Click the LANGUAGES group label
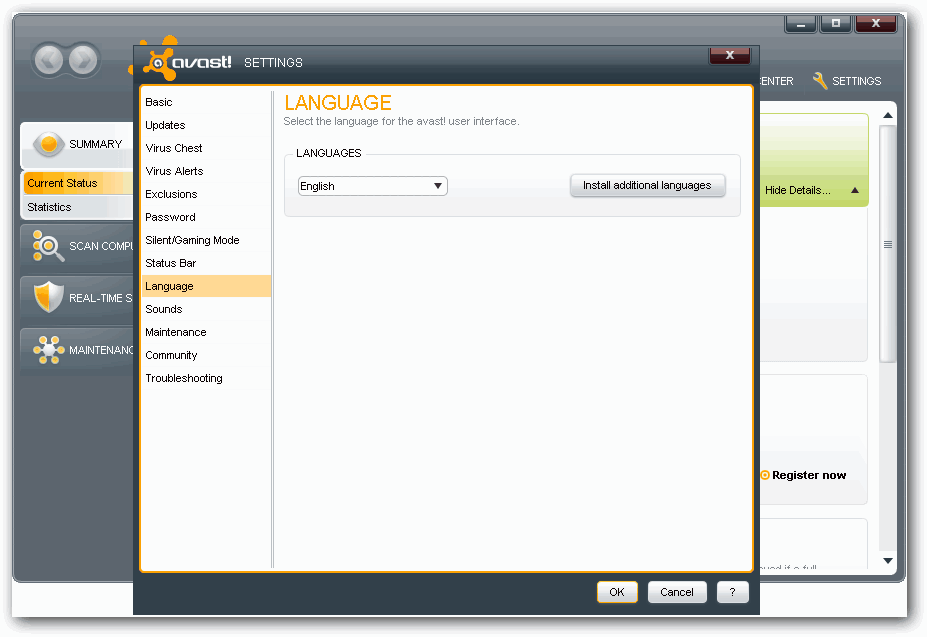The image size is (927, 637). 329,153
